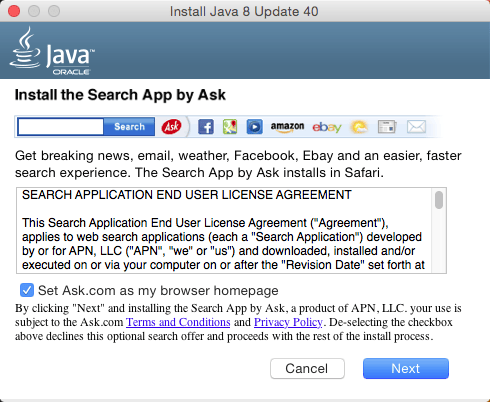Click the weather sun icon in toolbar
The image size is (490, 402).
tap(359, 127)
